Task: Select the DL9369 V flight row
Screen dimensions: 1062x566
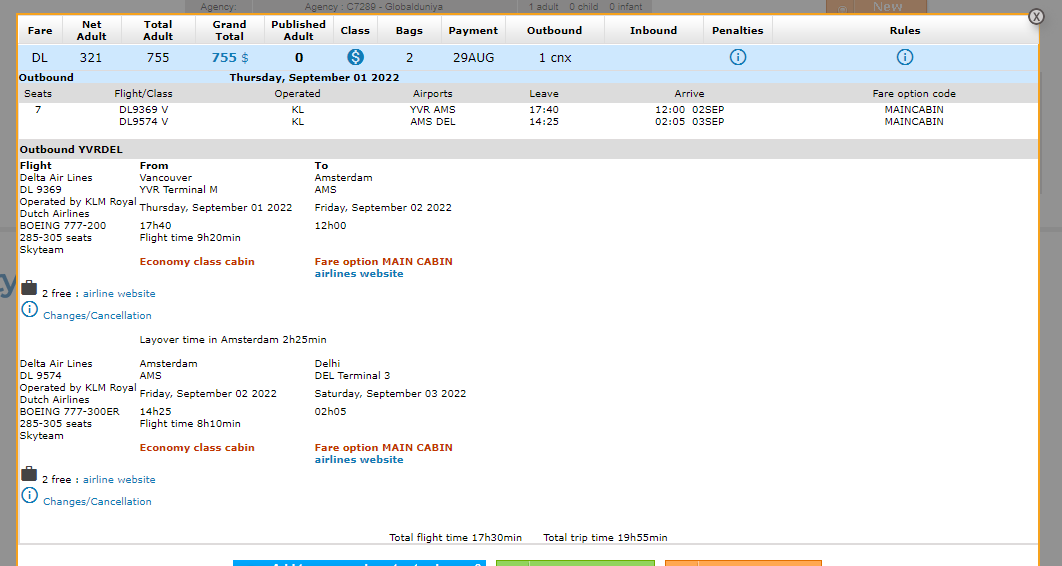Action: click(143, 110)
